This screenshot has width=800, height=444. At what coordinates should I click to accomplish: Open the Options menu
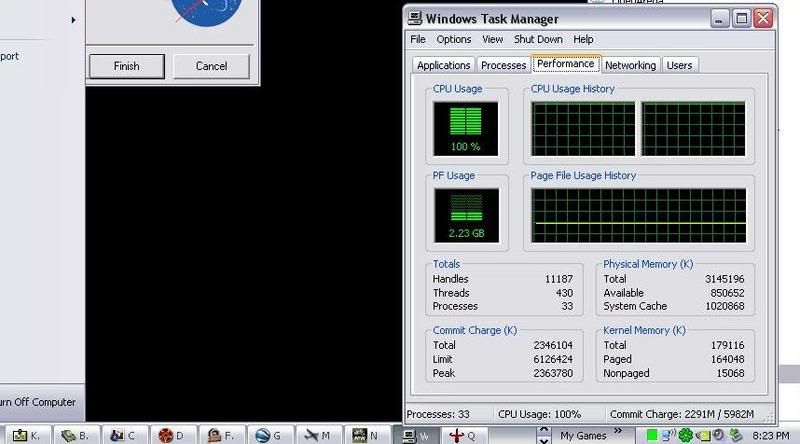tap(453, 40)
